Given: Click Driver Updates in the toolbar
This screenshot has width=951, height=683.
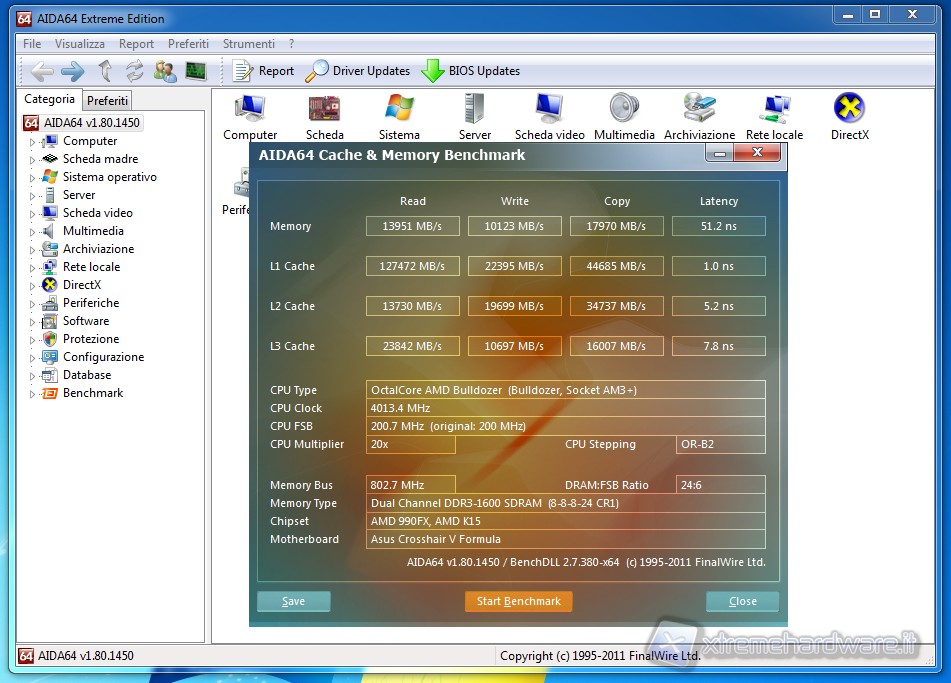Looking at the screenshot, I should pos(358,71).
